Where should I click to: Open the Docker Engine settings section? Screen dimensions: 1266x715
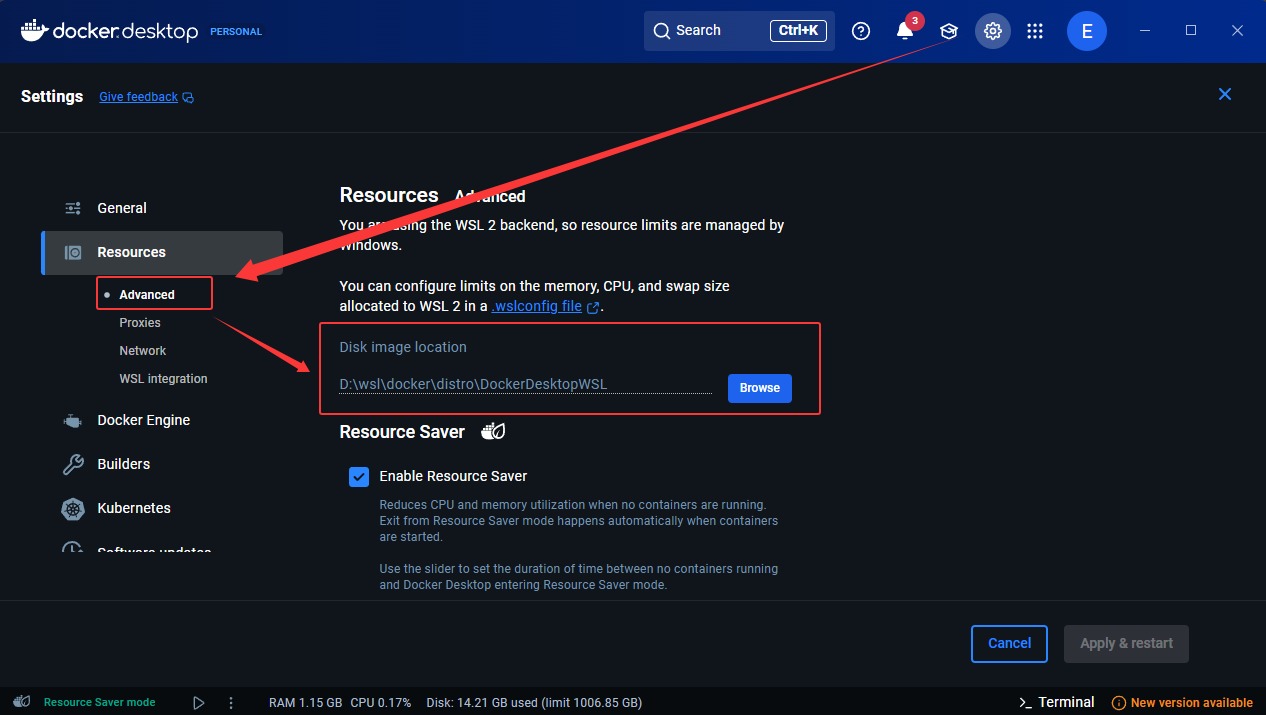[143, 420]
